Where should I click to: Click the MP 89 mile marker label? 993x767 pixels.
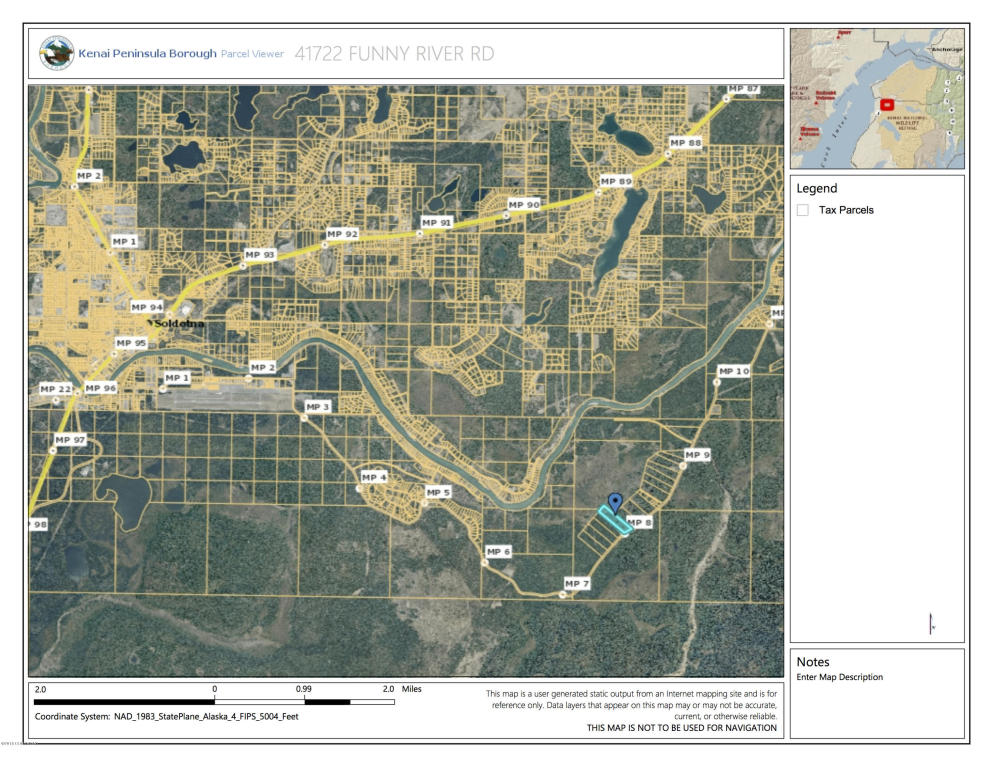point(616,182)
